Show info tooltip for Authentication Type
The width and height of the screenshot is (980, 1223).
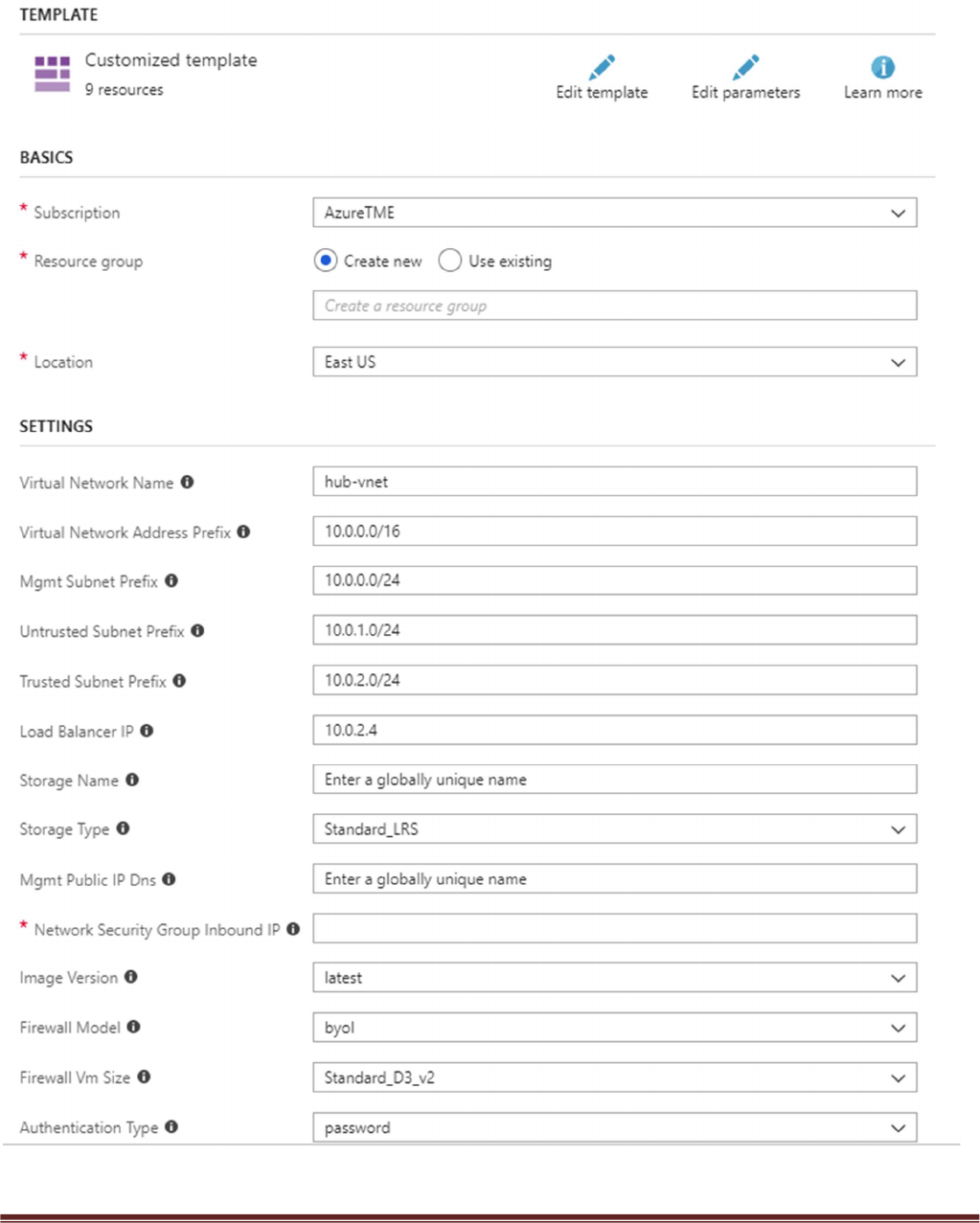click(x=171, y=1127)
